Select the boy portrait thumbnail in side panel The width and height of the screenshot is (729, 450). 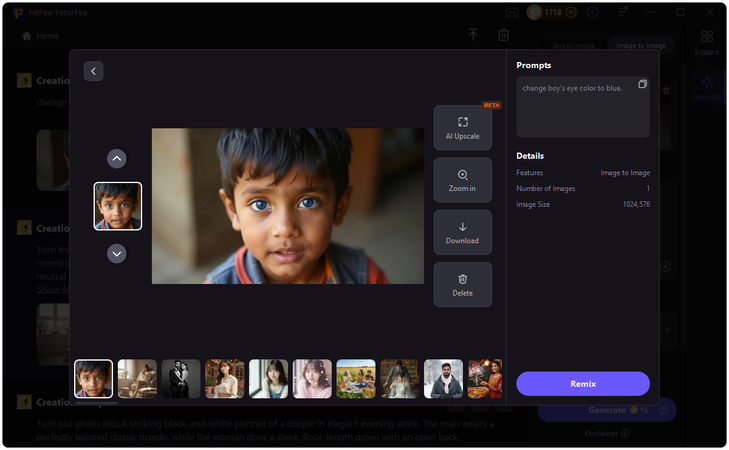(x=117, y=206)
